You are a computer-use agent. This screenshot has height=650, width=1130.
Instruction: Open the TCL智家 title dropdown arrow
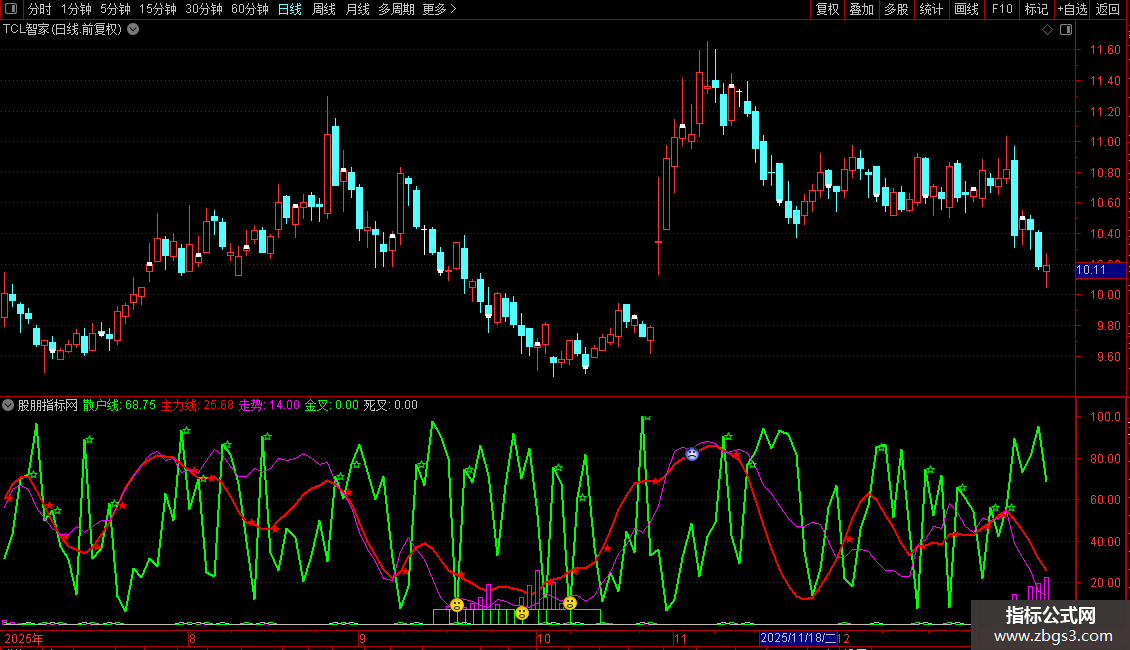[133, 30]
